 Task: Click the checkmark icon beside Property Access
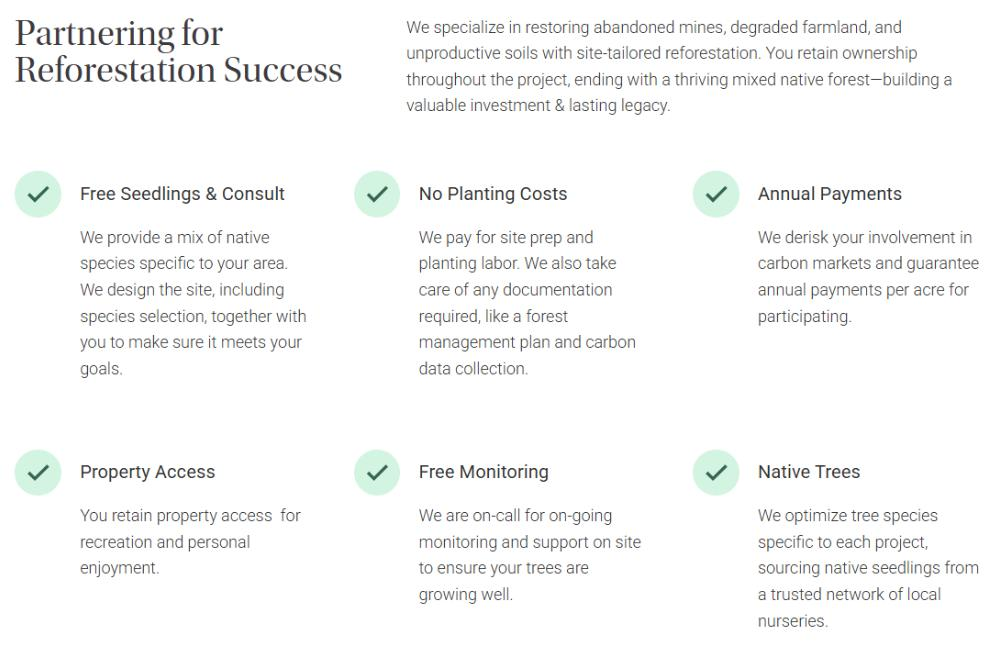pos(38,472)
